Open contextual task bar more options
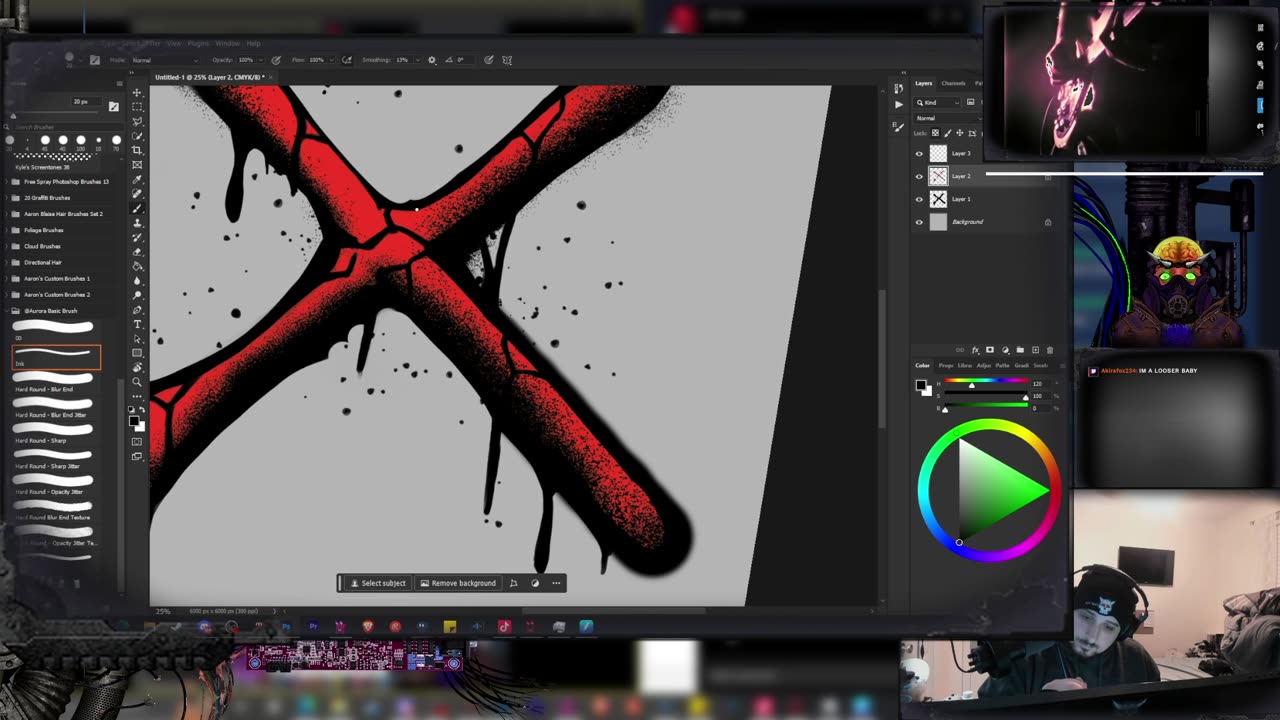Viewport: 1280px width, 720px height. click(556, 583)
